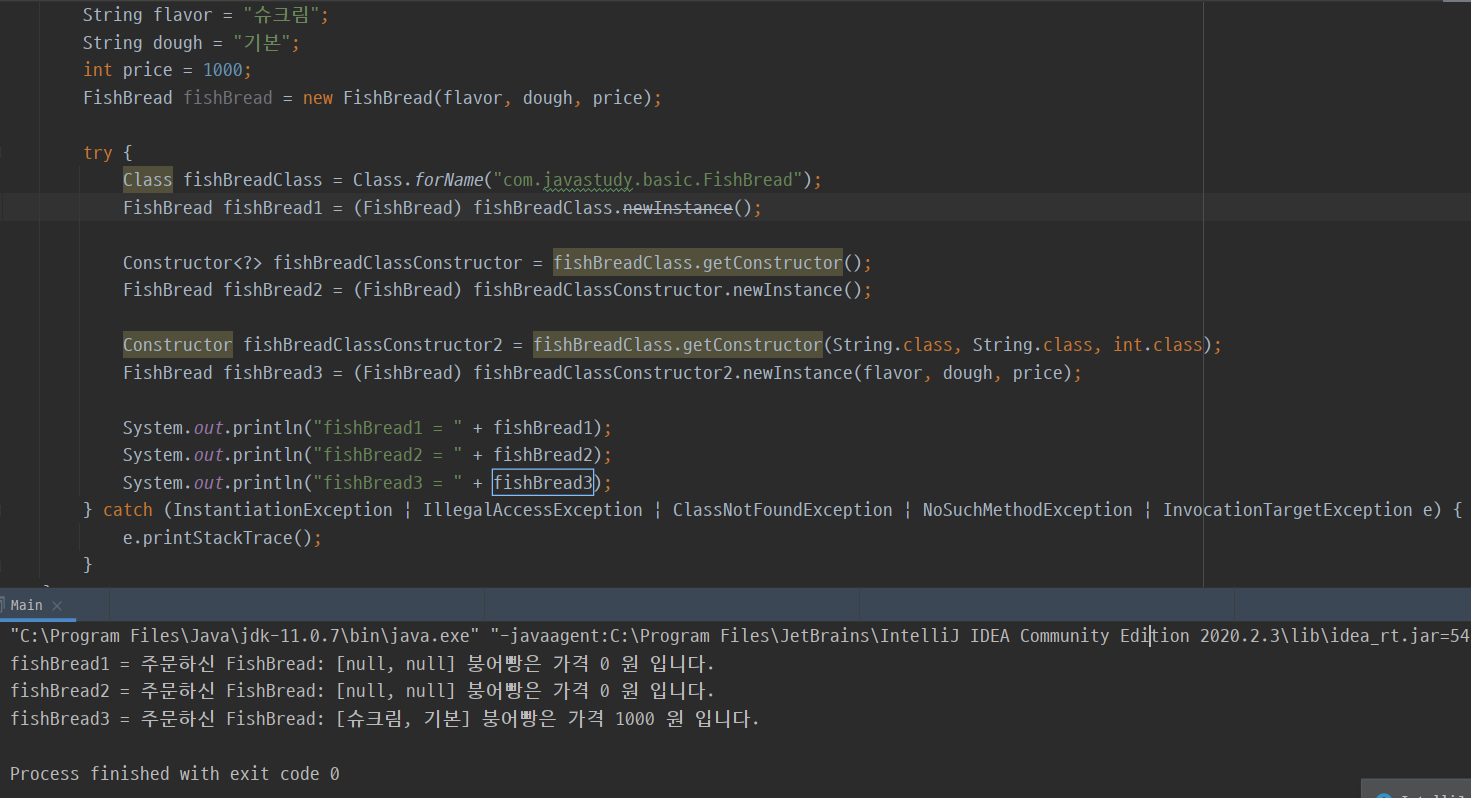Collapse the try block fold marker
This screenshot has width=1471, height=798.
pyautogui.click(x=3, y=153)
